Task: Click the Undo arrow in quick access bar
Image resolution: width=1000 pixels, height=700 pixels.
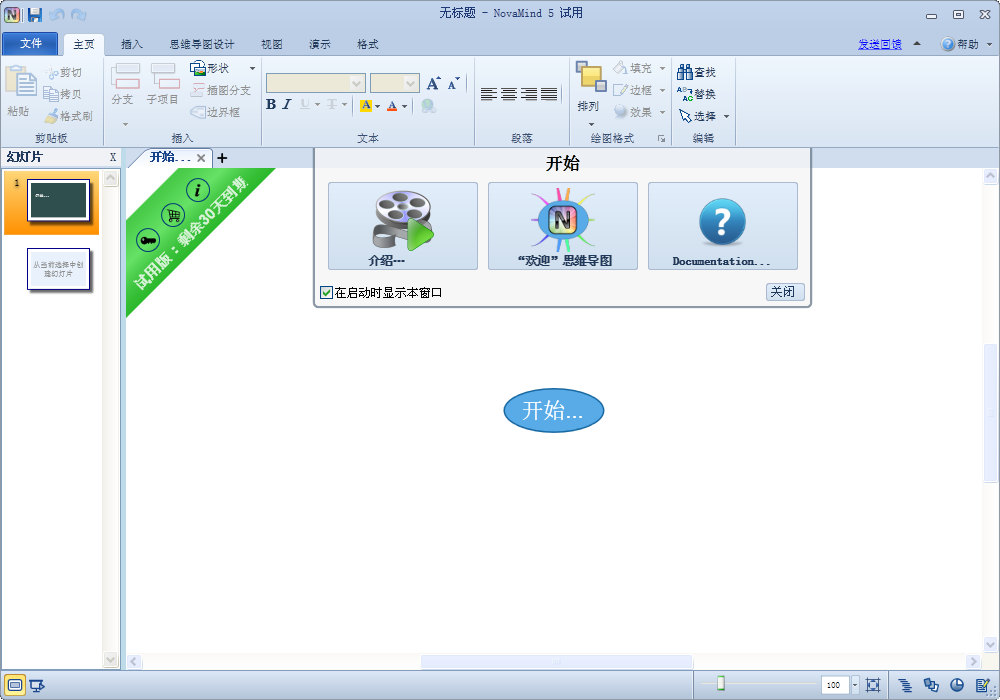Action: tap(57, 14)
